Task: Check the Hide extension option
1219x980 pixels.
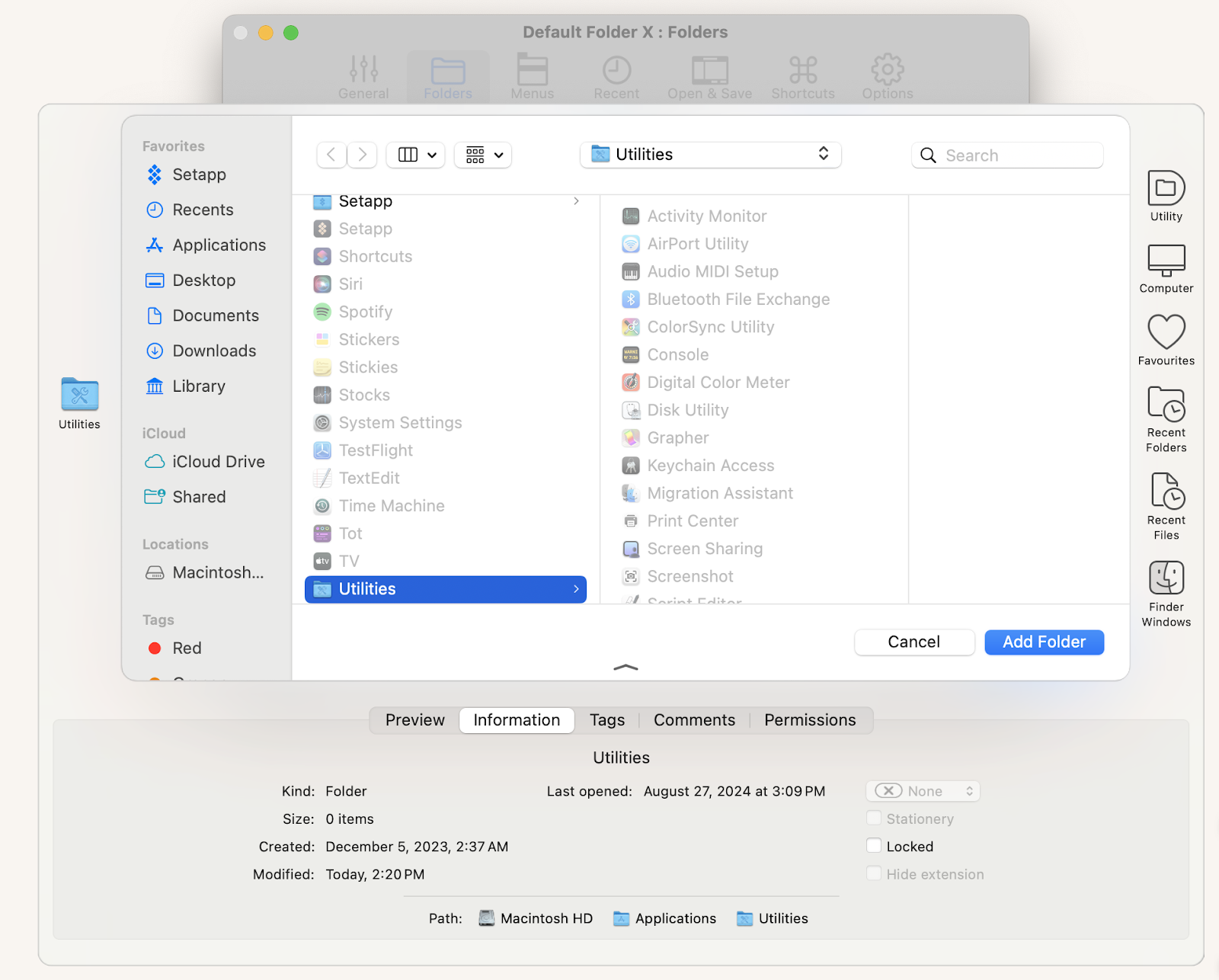Action: point(873,873)
